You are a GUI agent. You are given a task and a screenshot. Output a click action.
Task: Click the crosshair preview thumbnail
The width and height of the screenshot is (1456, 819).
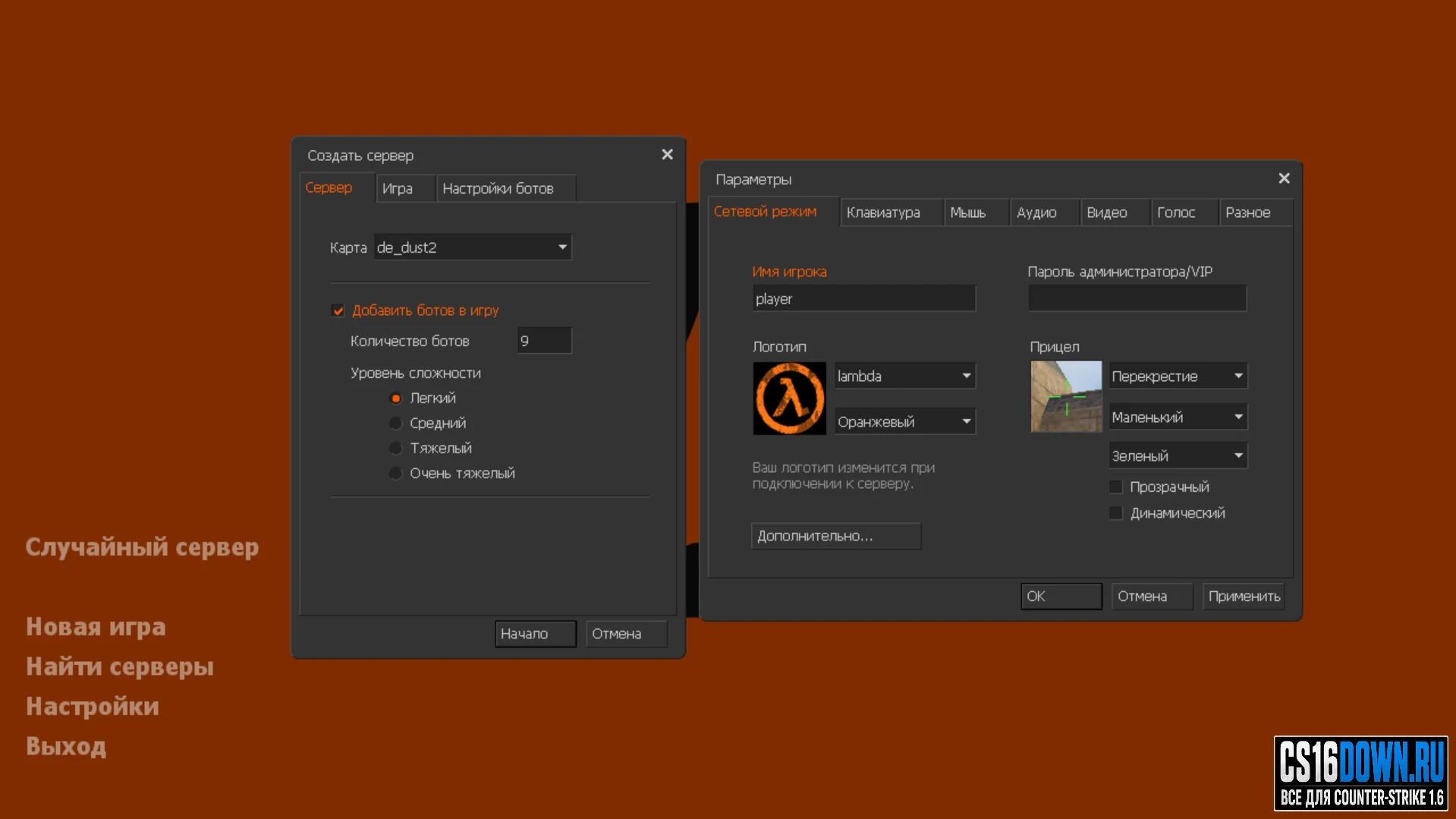pyautogui.click(x=1066, y=396)
